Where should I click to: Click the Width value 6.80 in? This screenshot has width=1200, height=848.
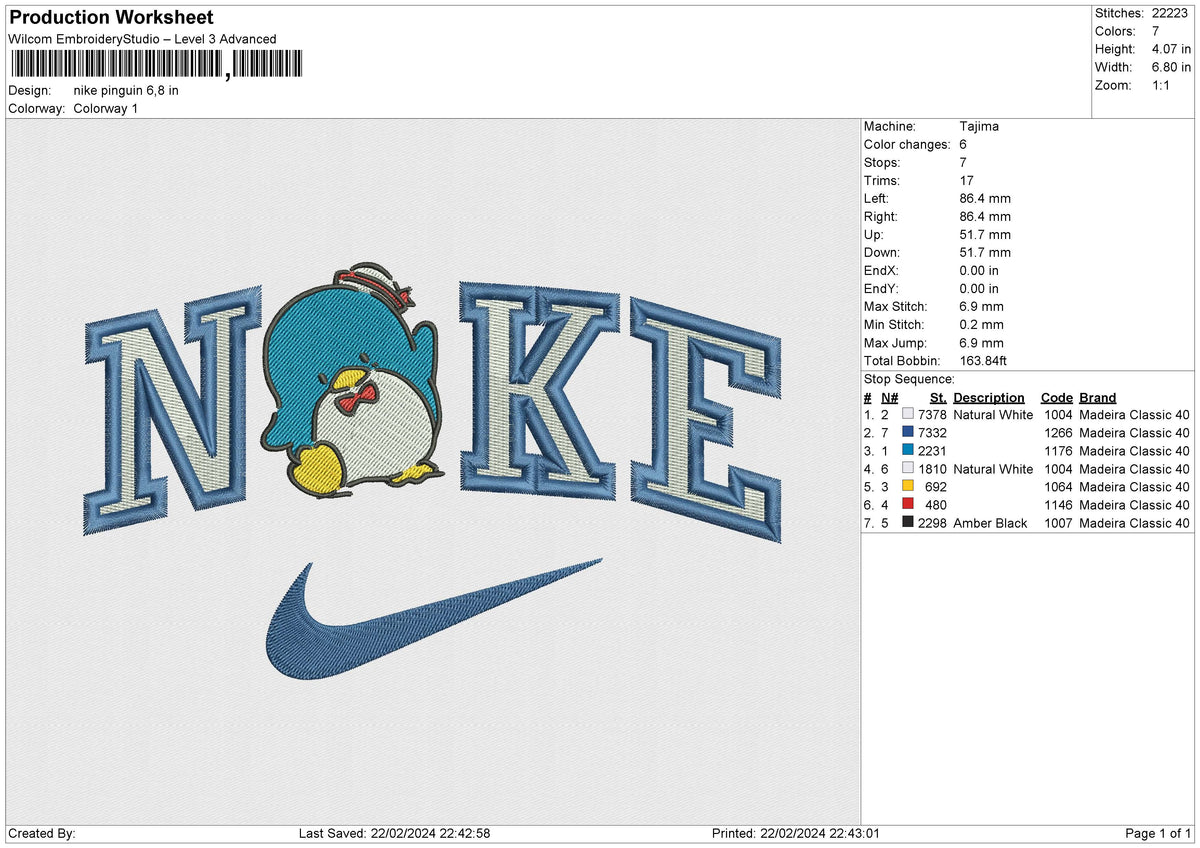coord(1170,67)
